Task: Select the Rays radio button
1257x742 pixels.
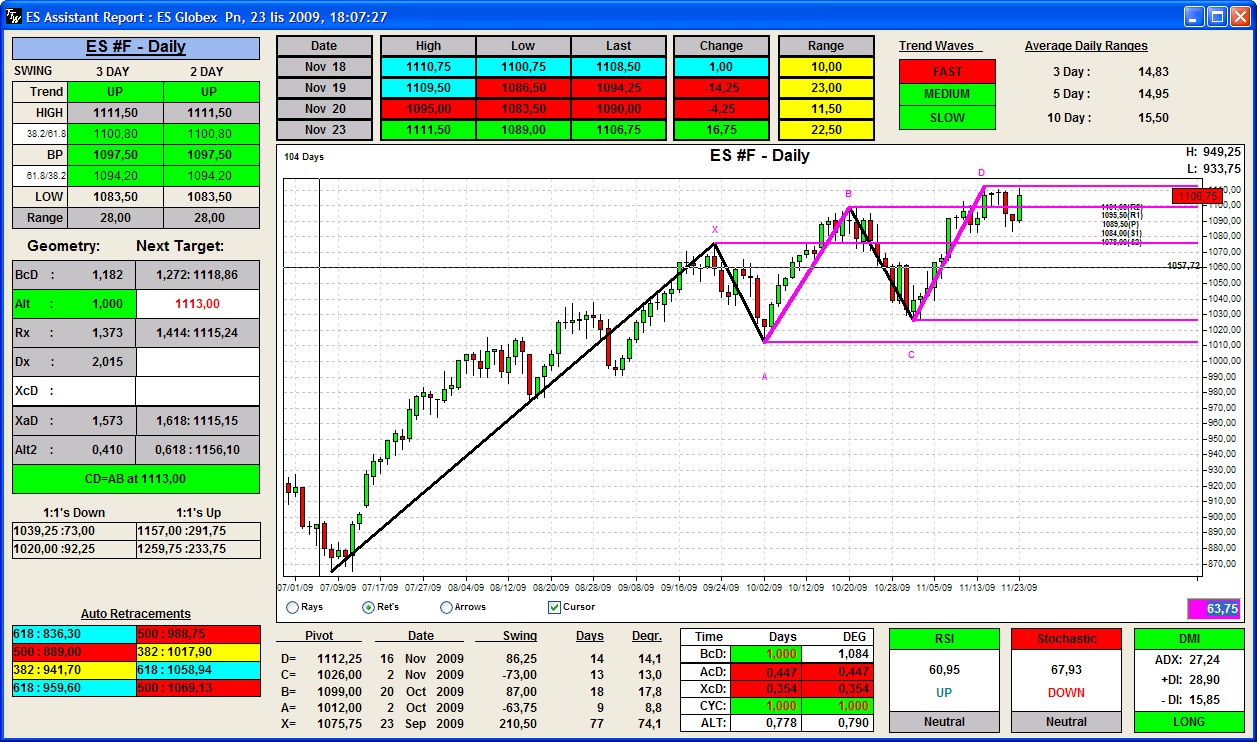Action: click(292, 607)
